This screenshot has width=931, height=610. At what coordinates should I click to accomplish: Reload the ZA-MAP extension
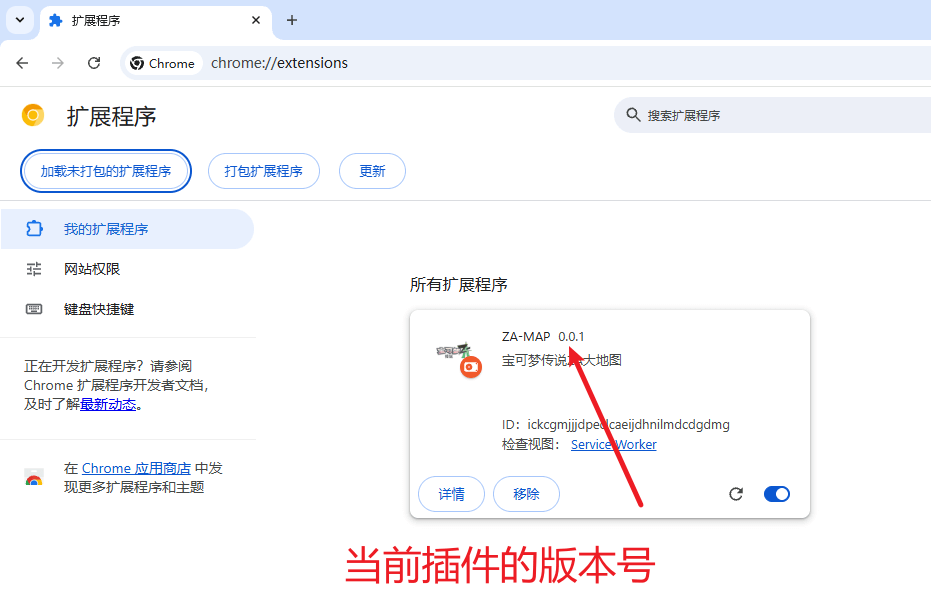coord(736,494)
